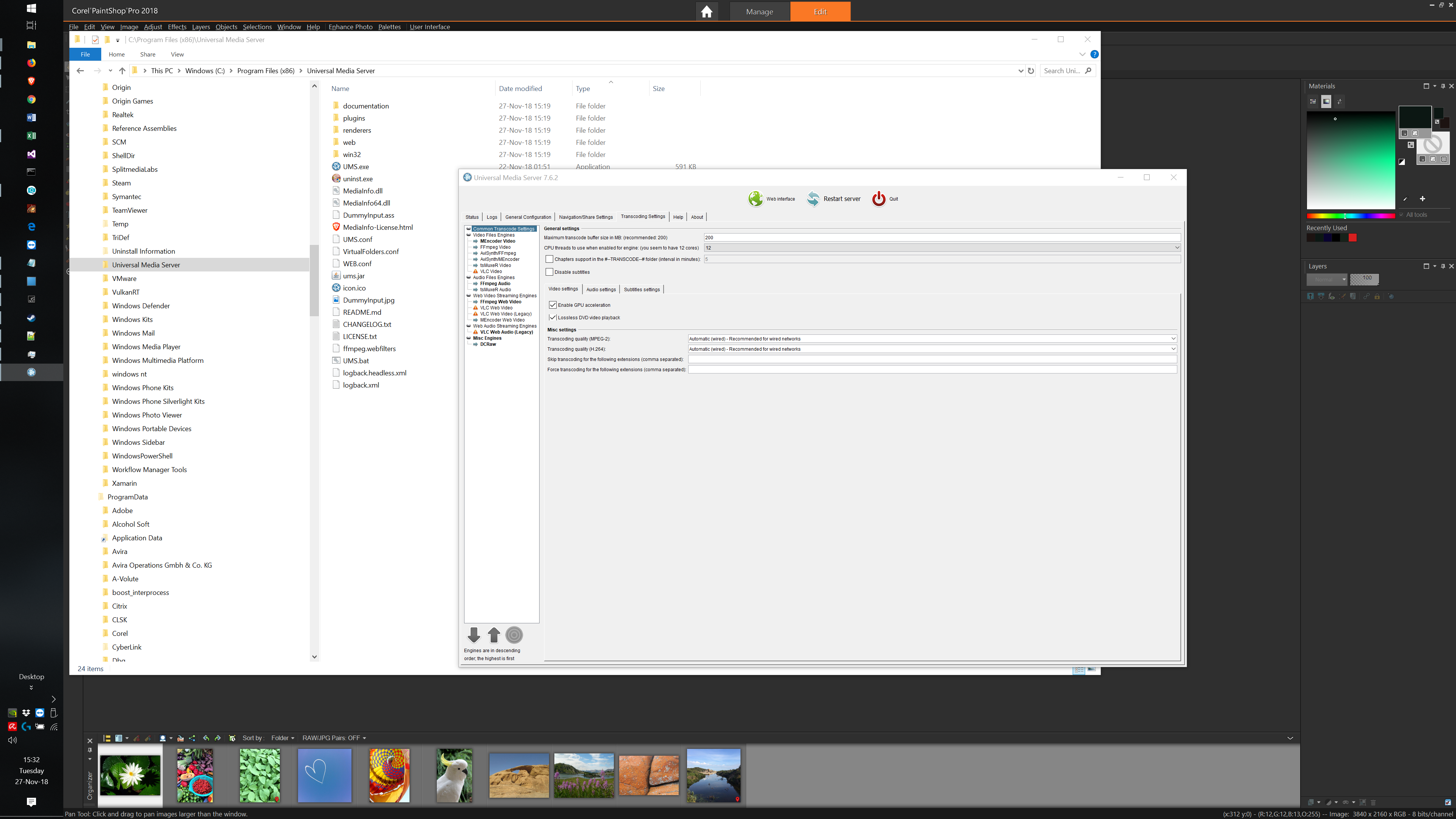This screenshot has width=1456, height=819.
Task: Click the skip transcoding extensions input field
Action: pos(932,359)
